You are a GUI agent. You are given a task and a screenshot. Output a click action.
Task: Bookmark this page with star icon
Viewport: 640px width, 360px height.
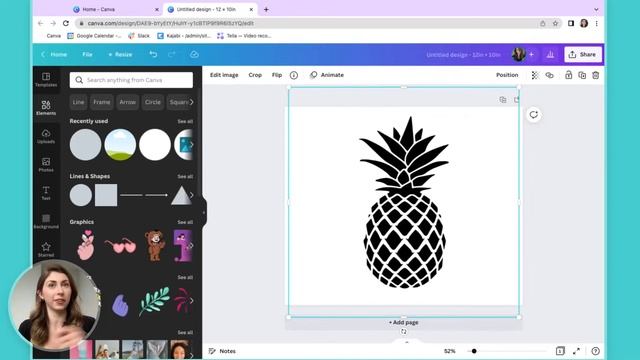point(555,23)
